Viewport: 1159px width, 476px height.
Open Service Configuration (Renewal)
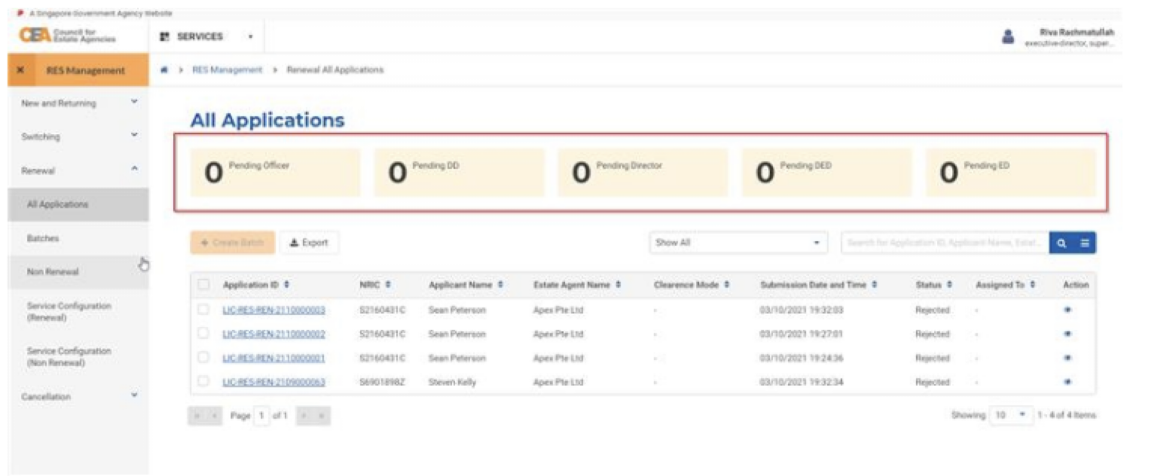coord(78,311)
